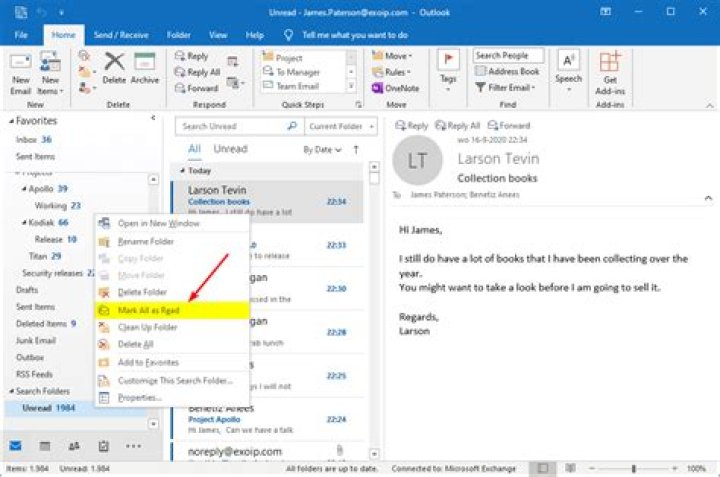Open the Filter Email dropdown
720x477 pixels.
point(505,87)
